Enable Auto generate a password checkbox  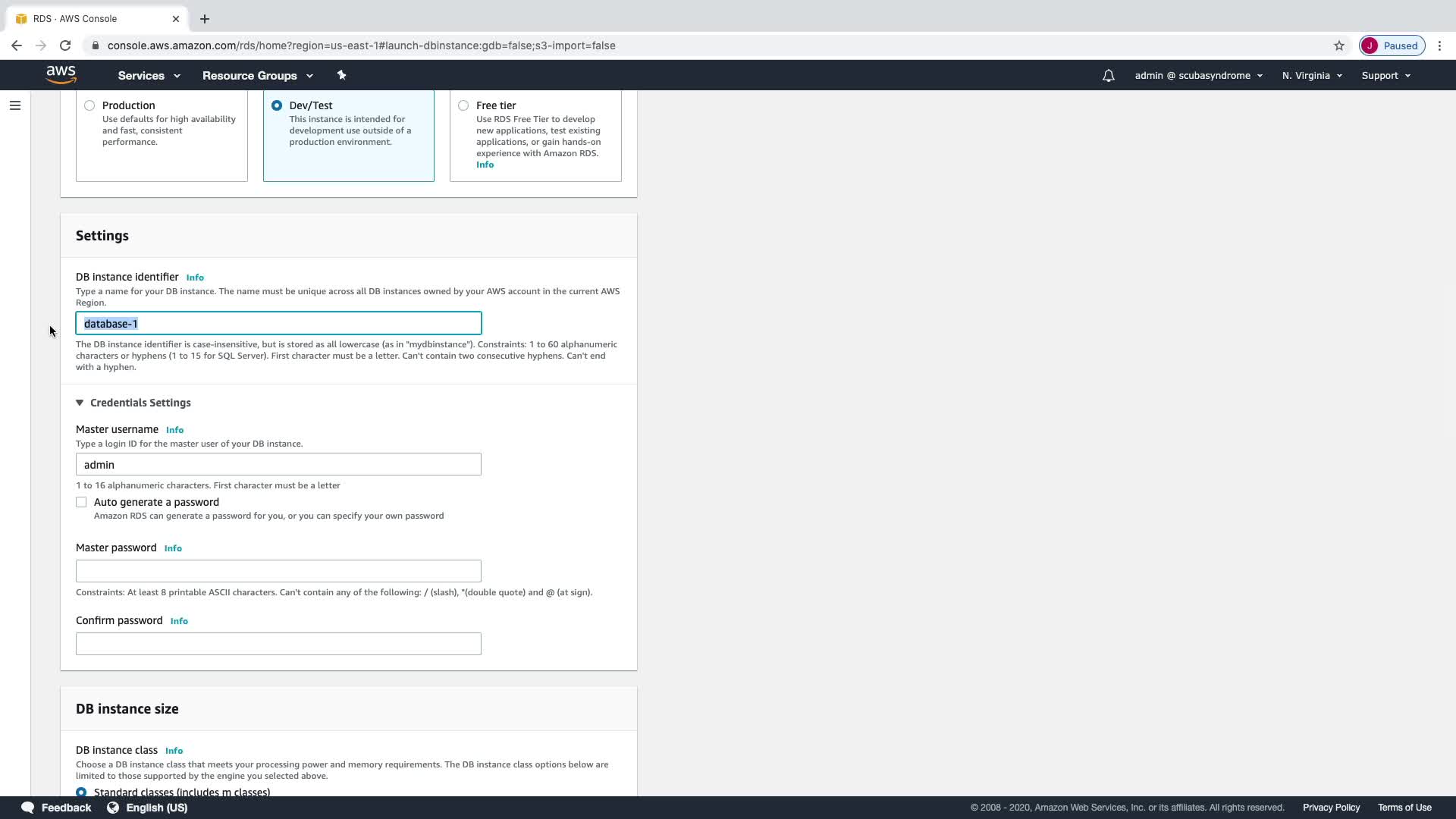point(81,502)
